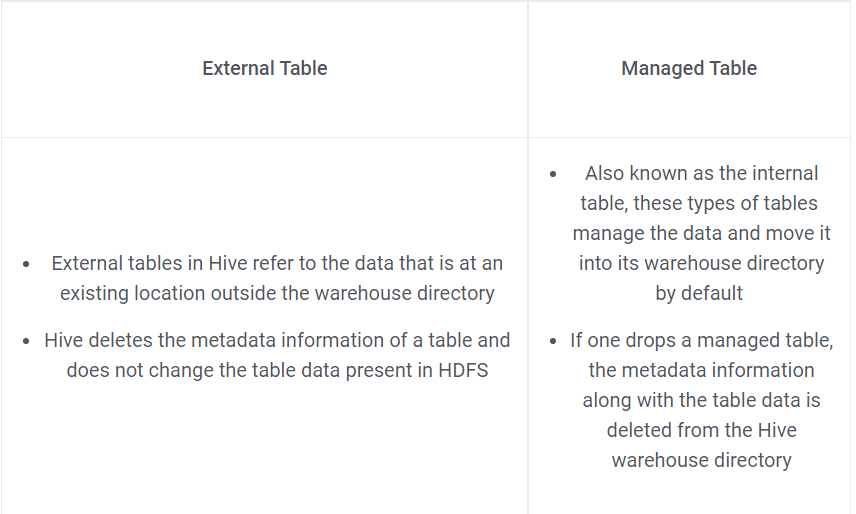Click the line "table, these types of tables"

pos(699,204)
